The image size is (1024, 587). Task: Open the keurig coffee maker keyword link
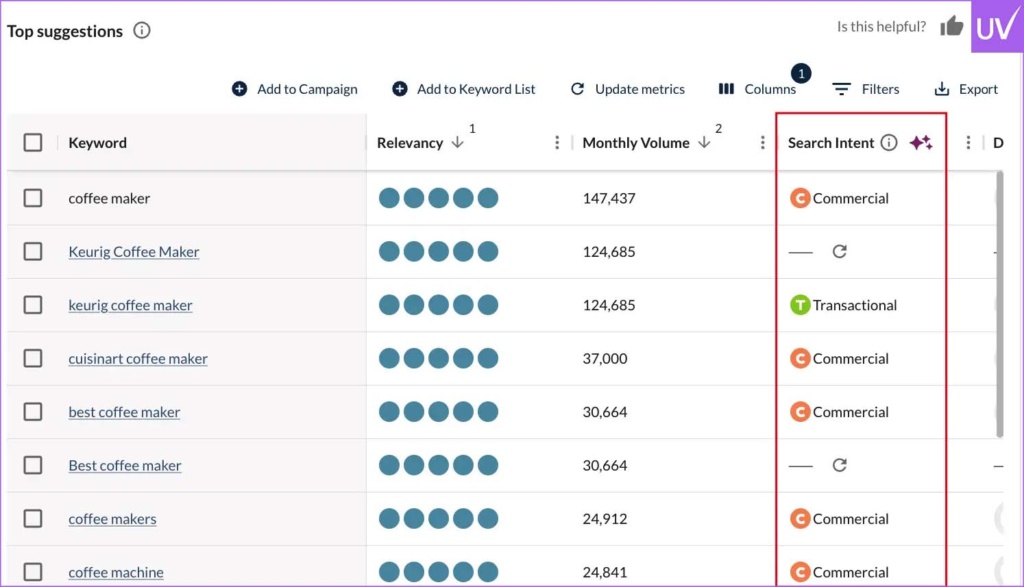tap(130, 305)
